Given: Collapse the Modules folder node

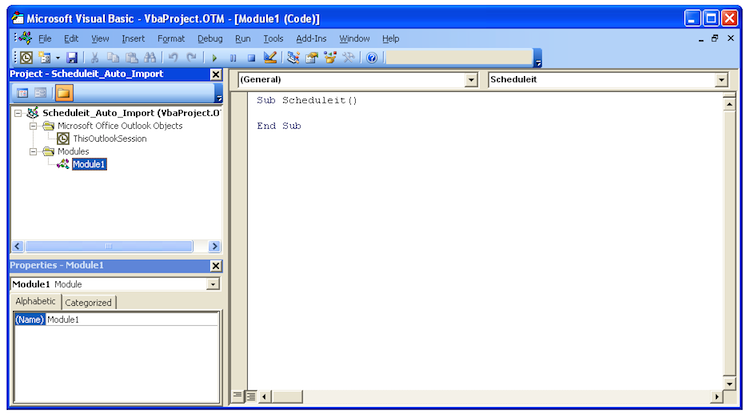Looking at the screenshot, I should (x=33, y=152).
